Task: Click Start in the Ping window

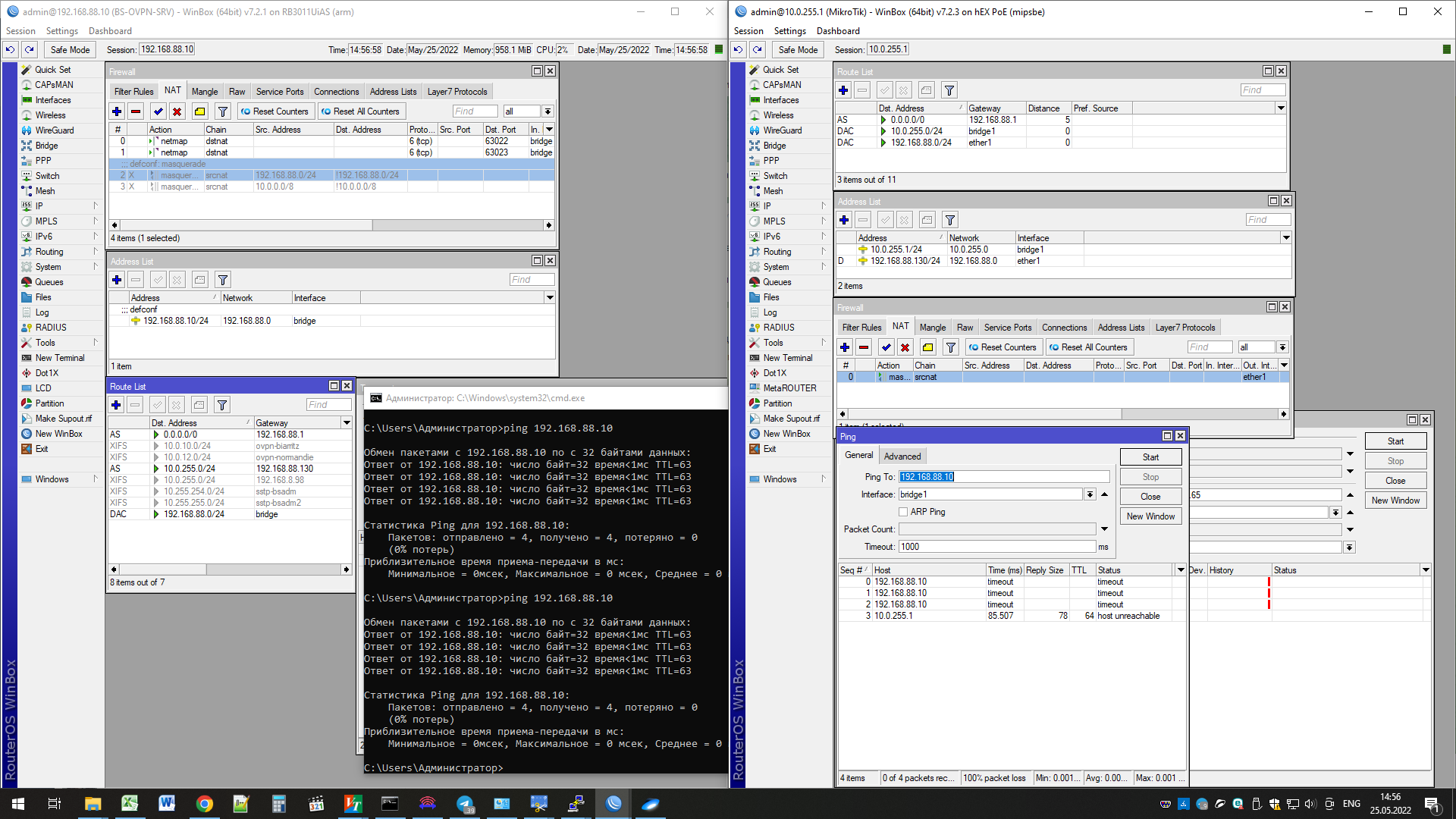Action: (1150, 457)
